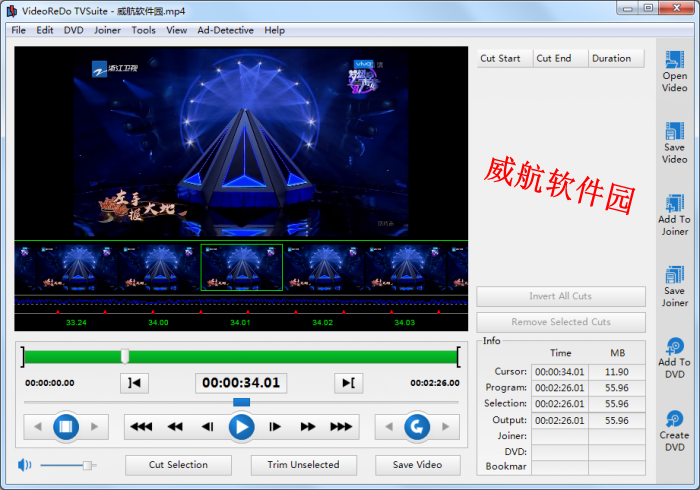Set selection end marker button
The image size is (700, 490).
click(349, 383)
